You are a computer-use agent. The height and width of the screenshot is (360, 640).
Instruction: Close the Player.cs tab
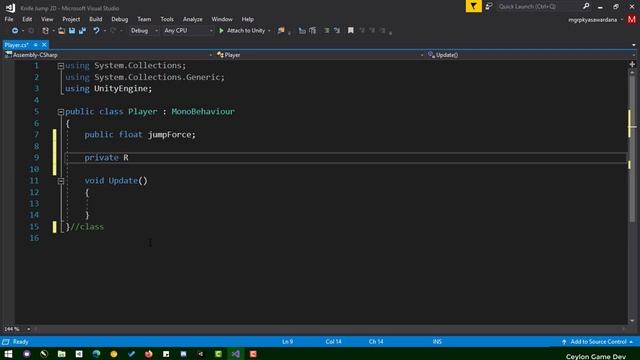coord(44,45)
